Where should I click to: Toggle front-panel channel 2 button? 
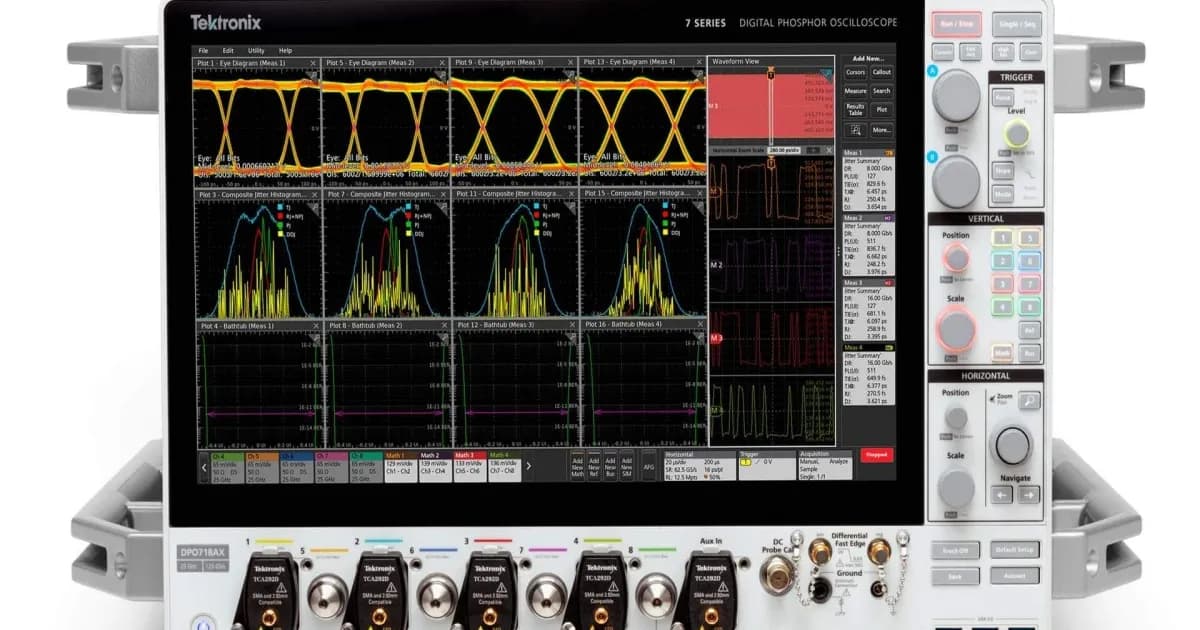tap(1002, 261)
